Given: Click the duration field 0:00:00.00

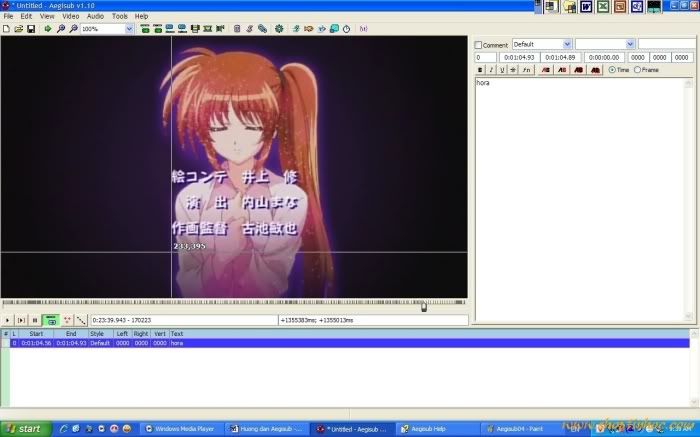Looking at the screenshot, I should coord(604,57).
